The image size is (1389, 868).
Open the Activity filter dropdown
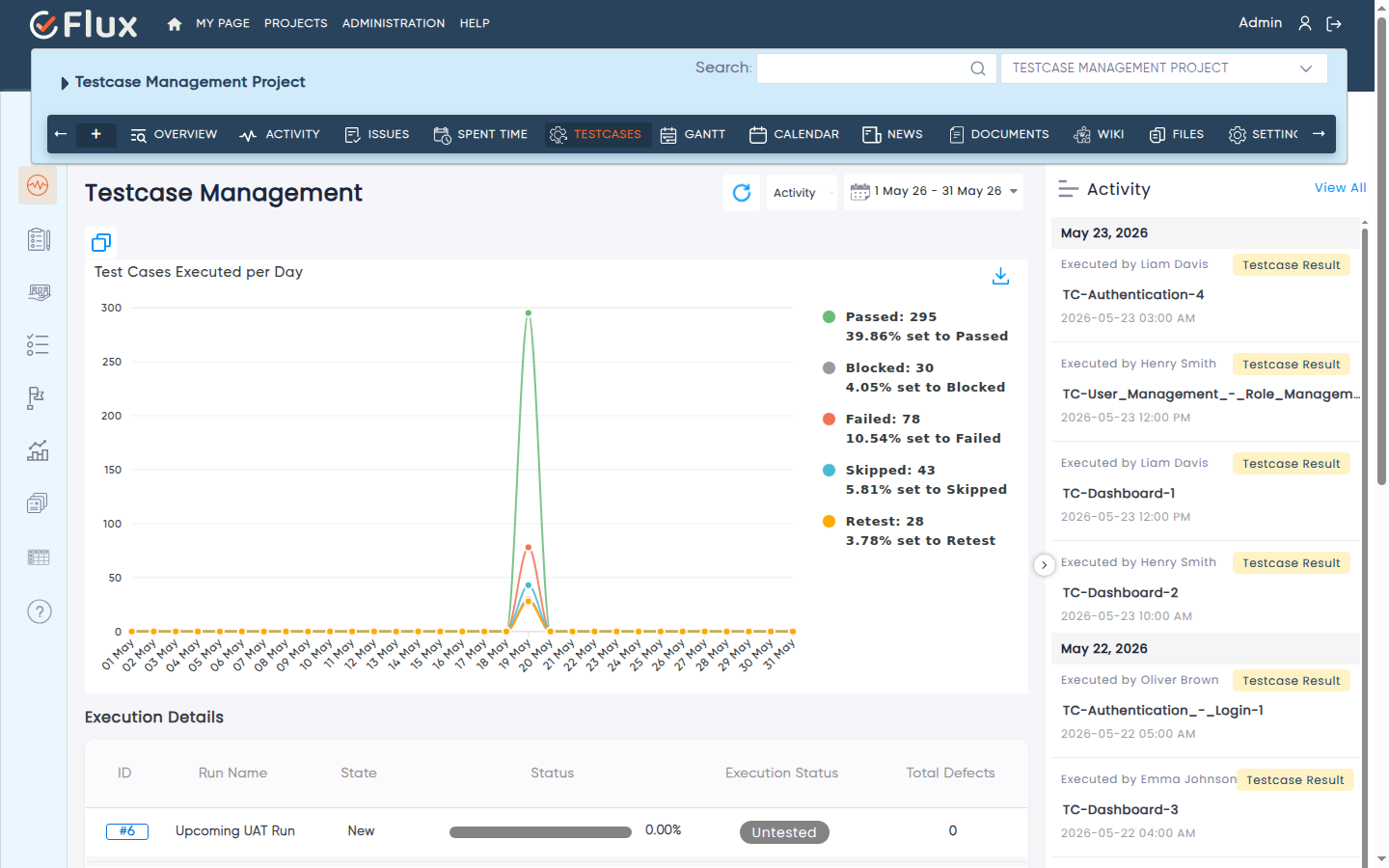click(x=802, y=193)
